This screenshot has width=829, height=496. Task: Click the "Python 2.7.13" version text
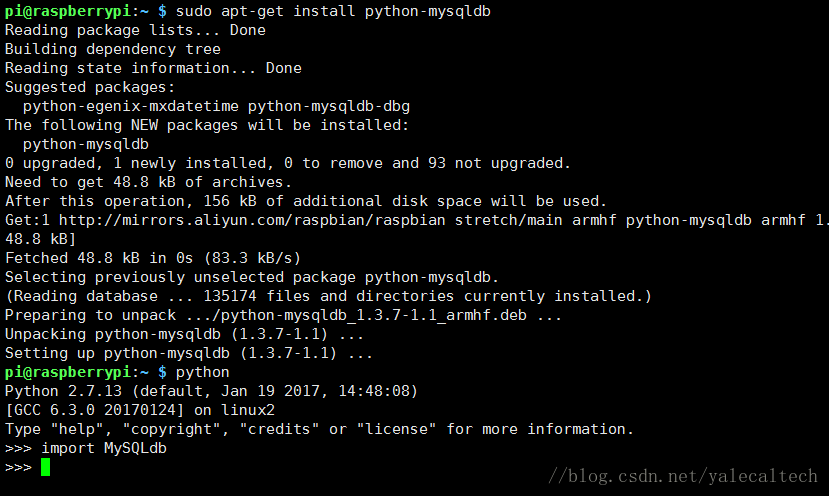[63, 391]
